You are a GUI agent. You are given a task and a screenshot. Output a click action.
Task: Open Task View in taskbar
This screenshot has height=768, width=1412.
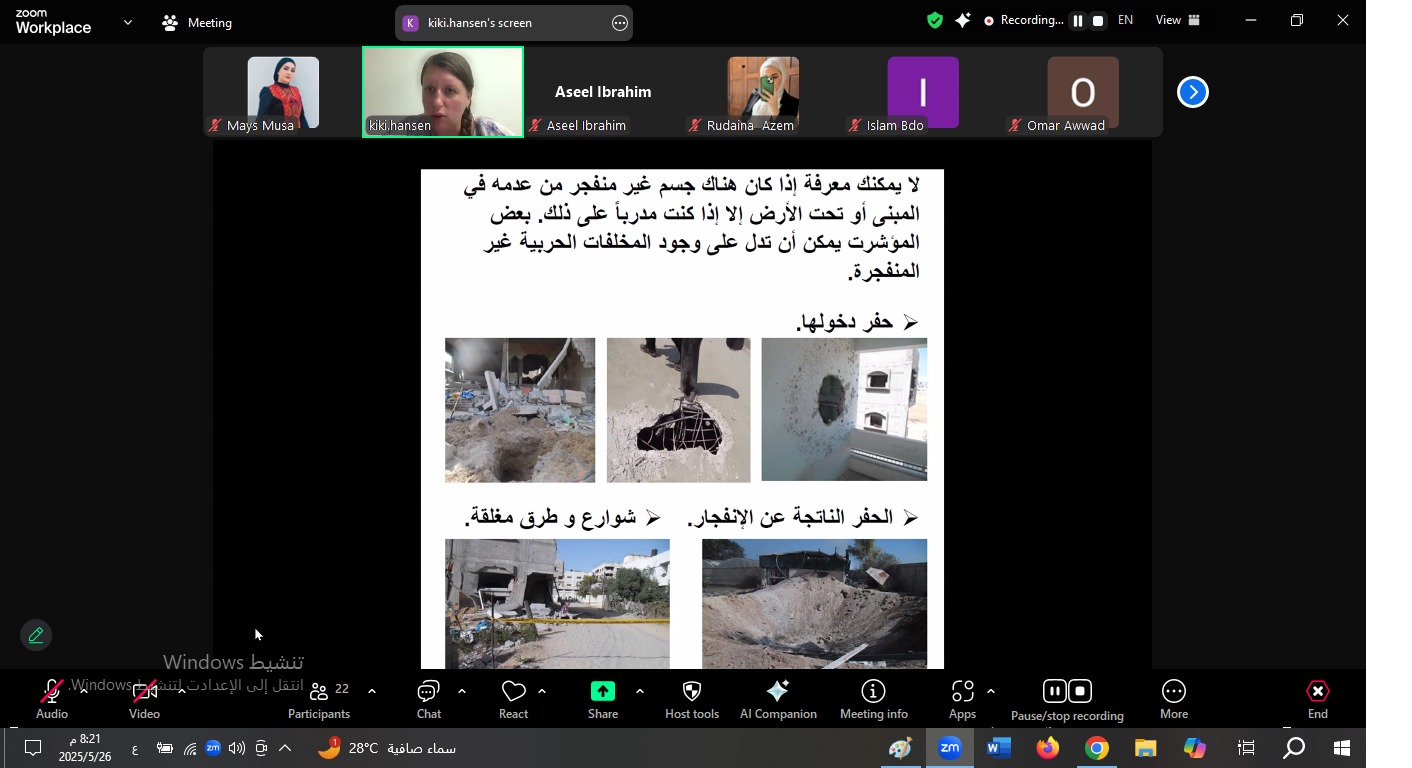pos(1246,748)
